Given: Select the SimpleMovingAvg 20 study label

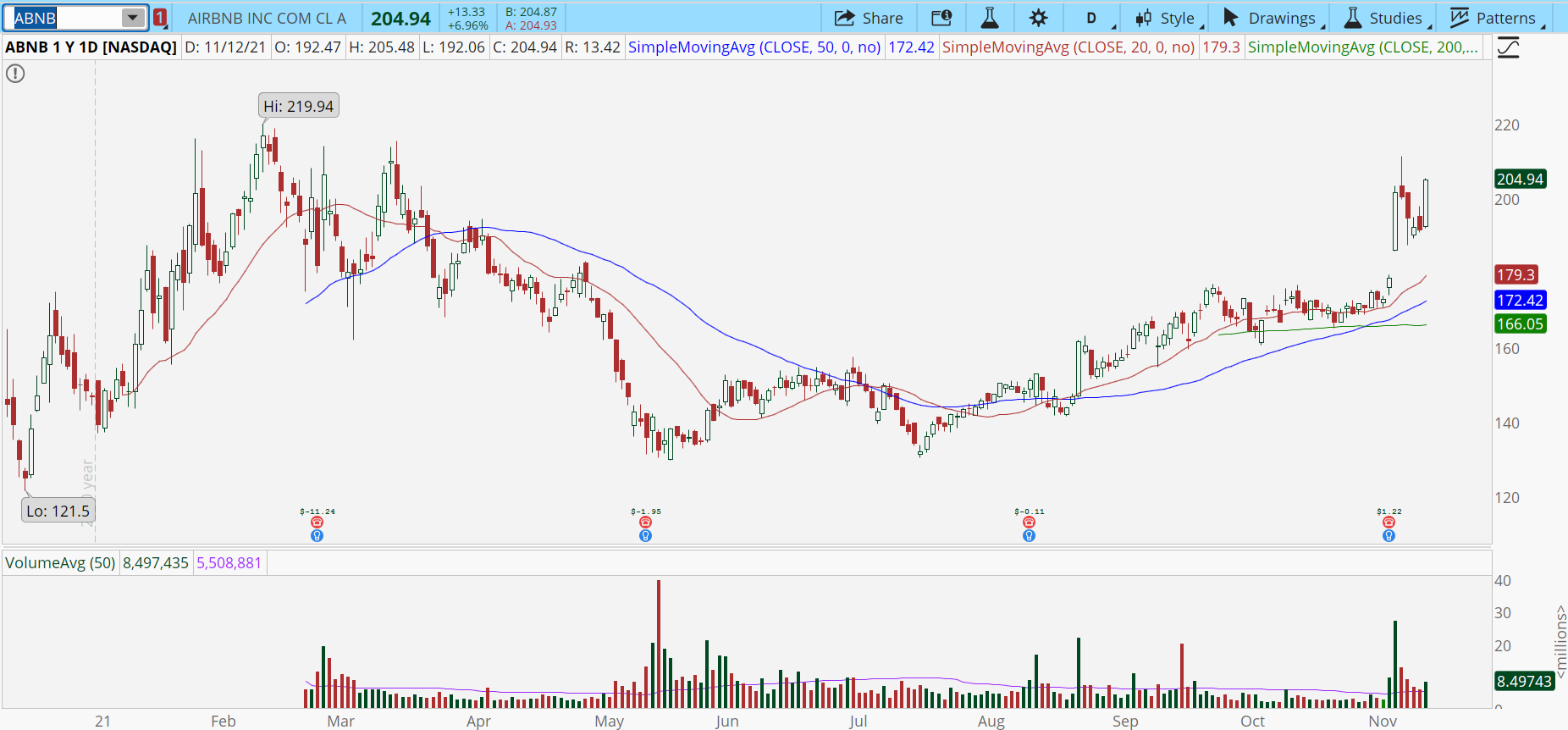Looking at the screenshot, I should tap(1068, 47).
